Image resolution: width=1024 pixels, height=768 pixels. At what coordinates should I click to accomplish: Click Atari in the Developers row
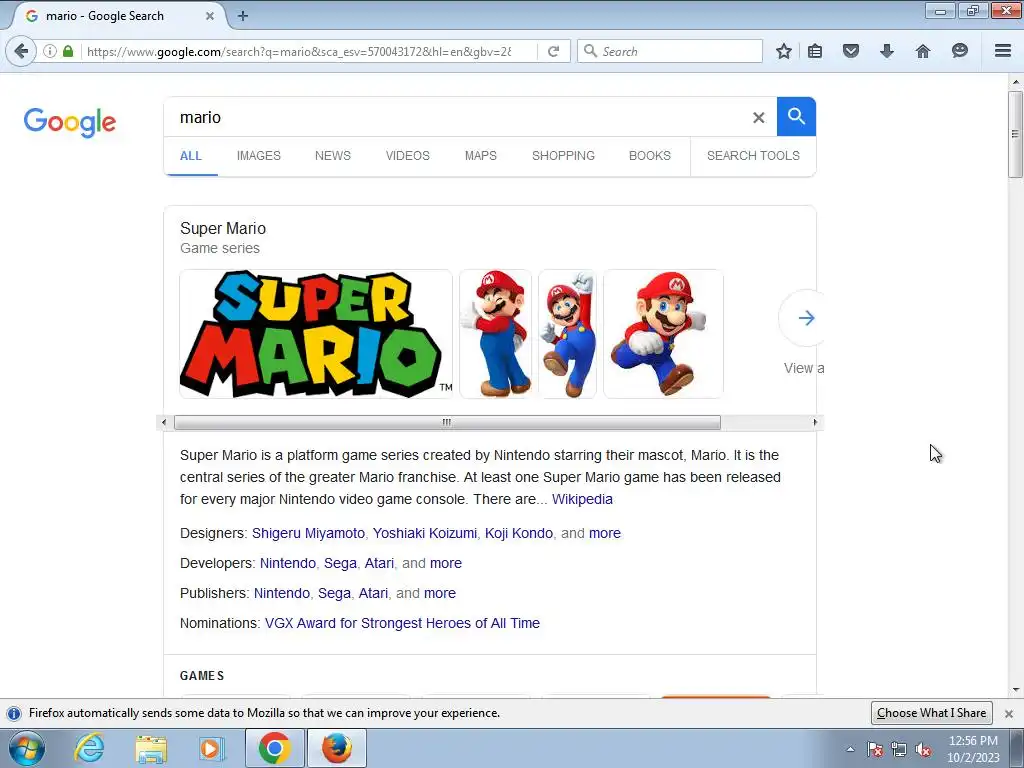379,563
